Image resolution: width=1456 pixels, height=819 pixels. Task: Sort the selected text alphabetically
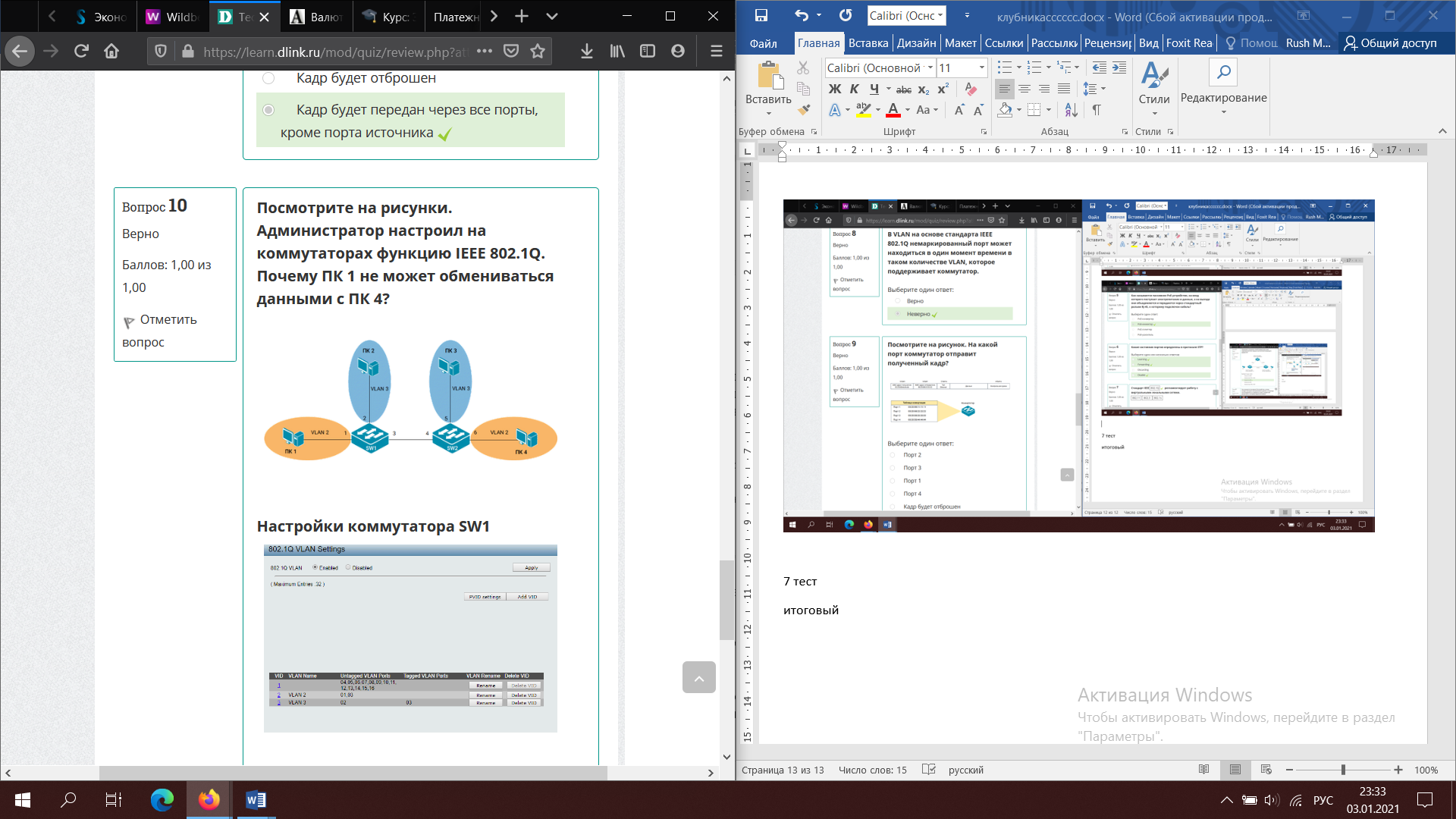point(1071,110)
